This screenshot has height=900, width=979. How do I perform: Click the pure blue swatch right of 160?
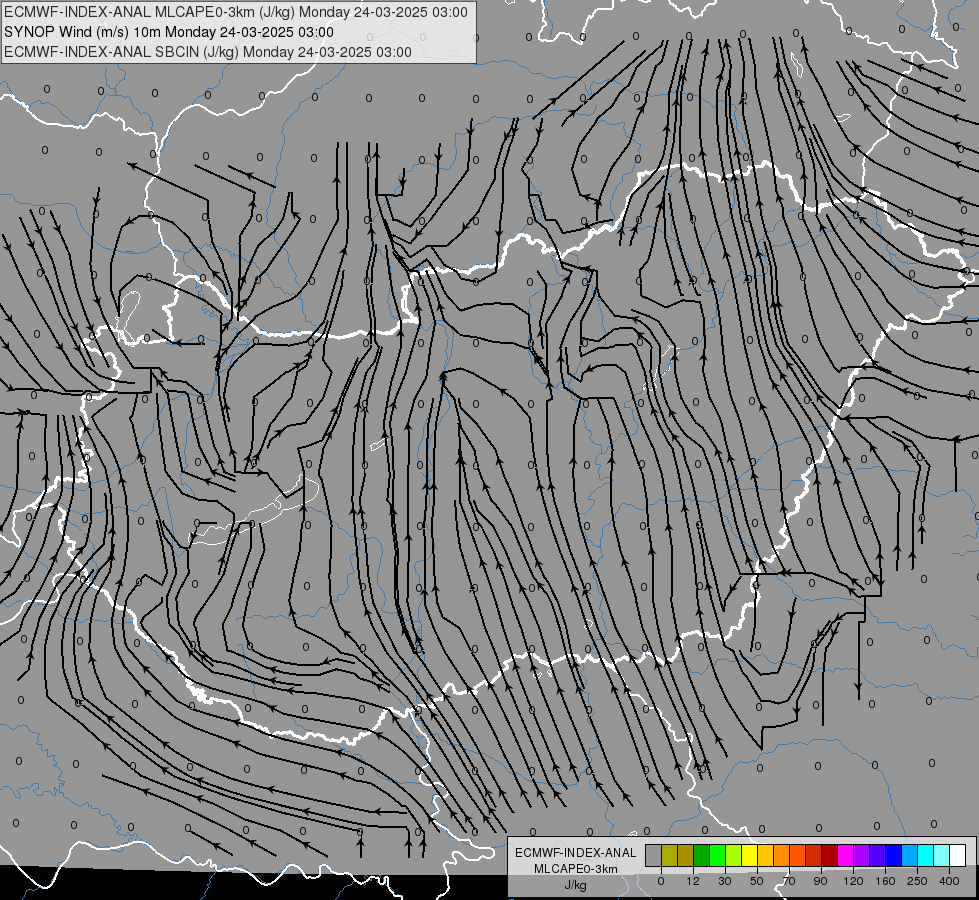click(893, 856)
